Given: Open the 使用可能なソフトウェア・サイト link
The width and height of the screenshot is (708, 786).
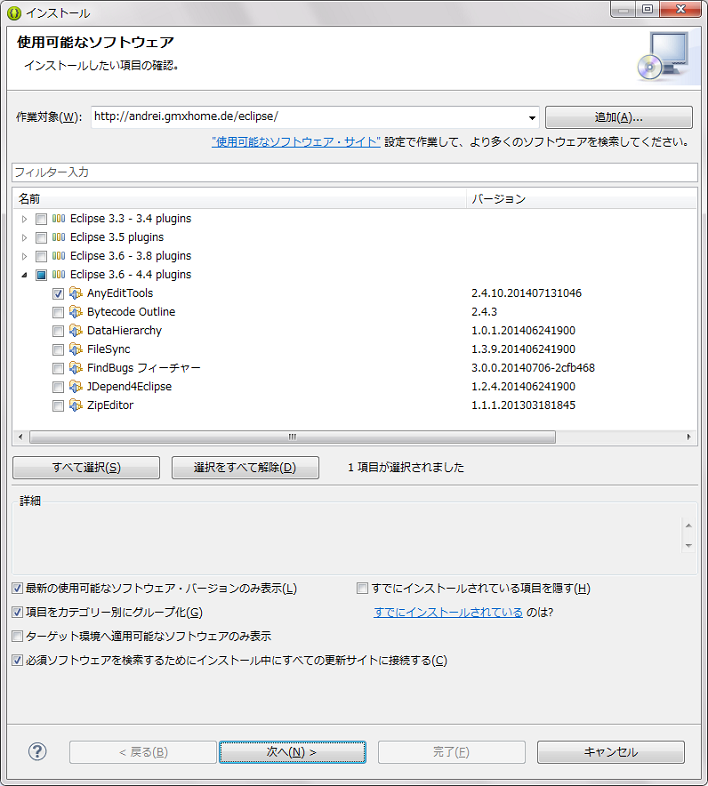Looking at the screenshot, I should coord(296,142).
